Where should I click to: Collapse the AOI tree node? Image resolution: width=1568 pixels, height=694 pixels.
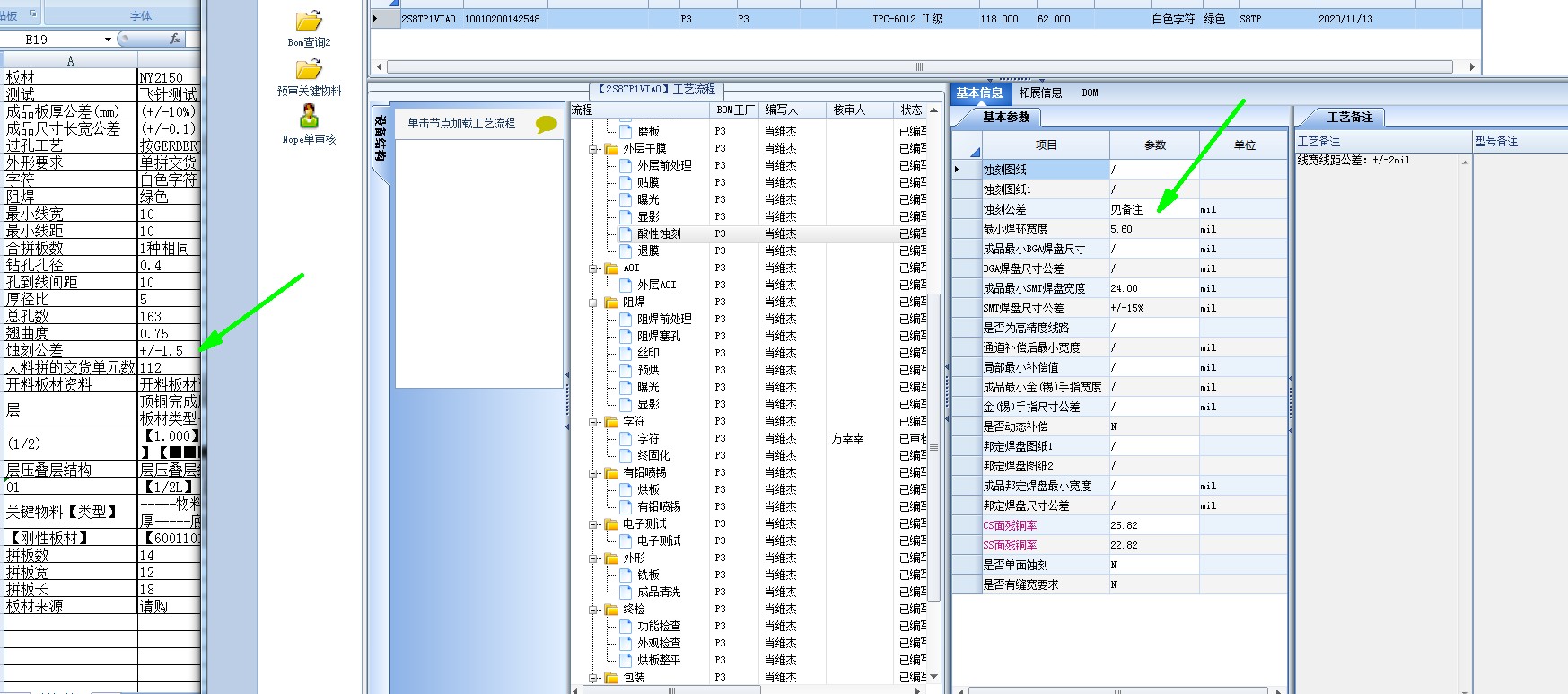click(x=593, y=268)
